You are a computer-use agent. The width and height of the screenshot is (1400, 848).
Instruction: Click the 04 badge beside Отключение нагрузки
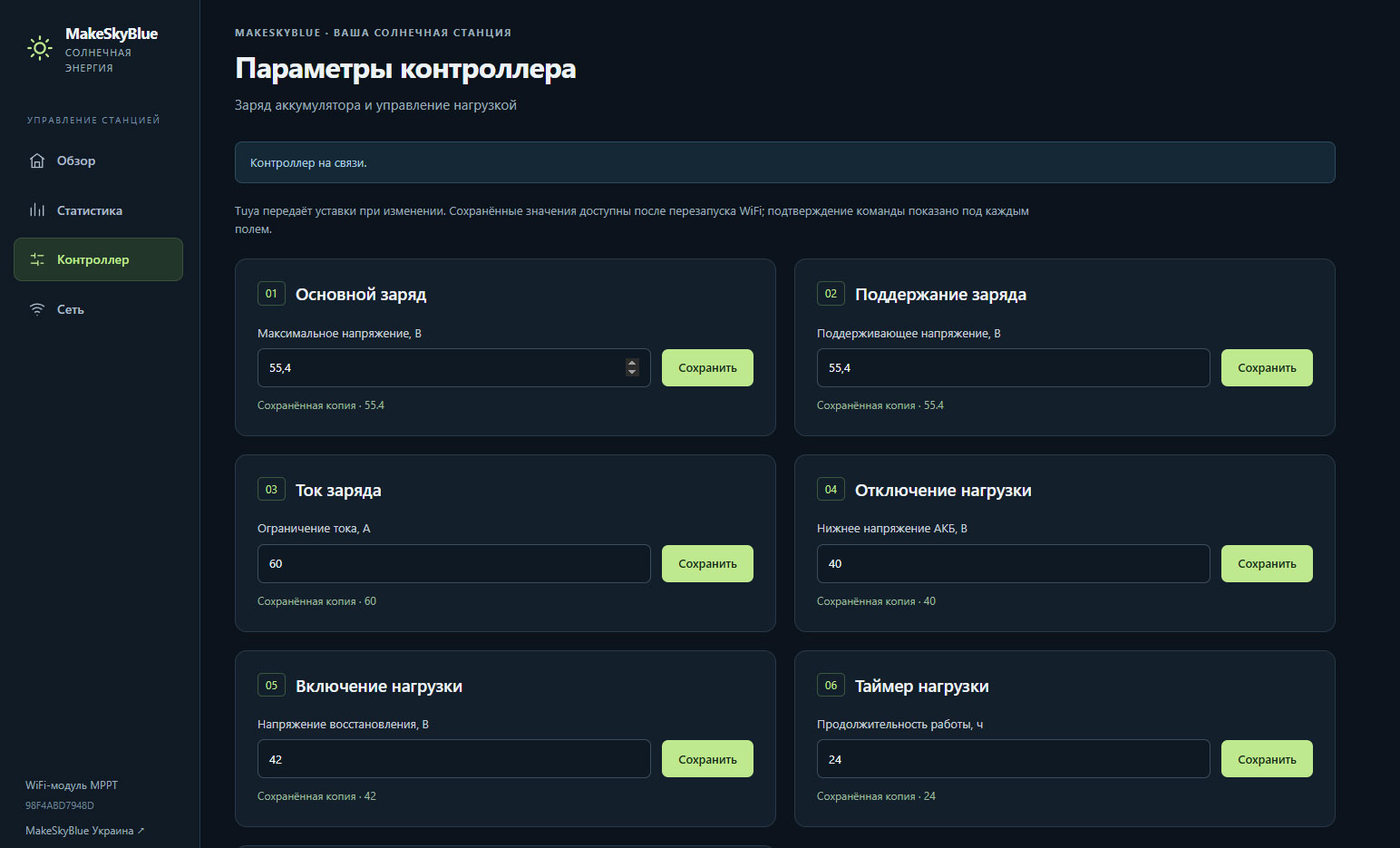tap(831, 490)
